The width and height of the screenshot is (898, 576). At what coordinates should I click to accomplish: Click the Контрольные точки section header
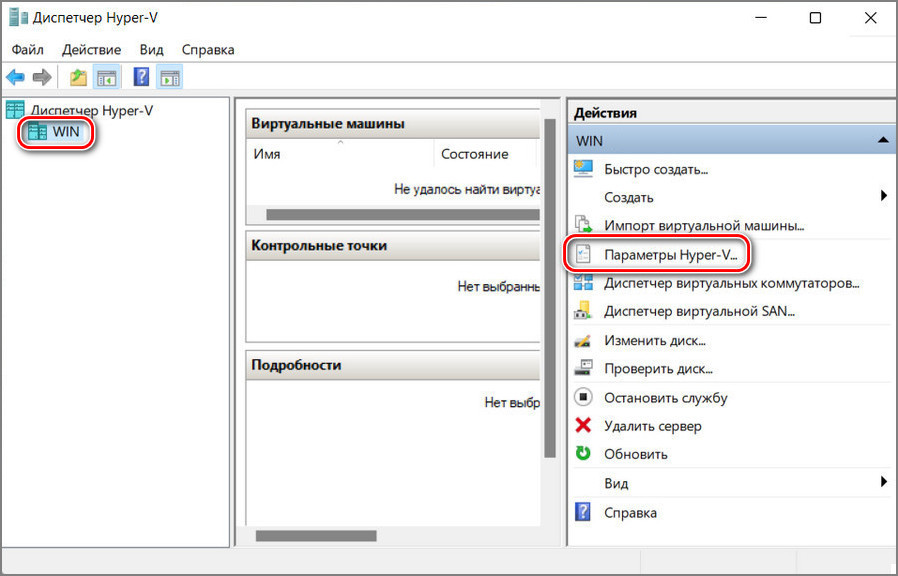pyautogui.click(x=393, y=246)
